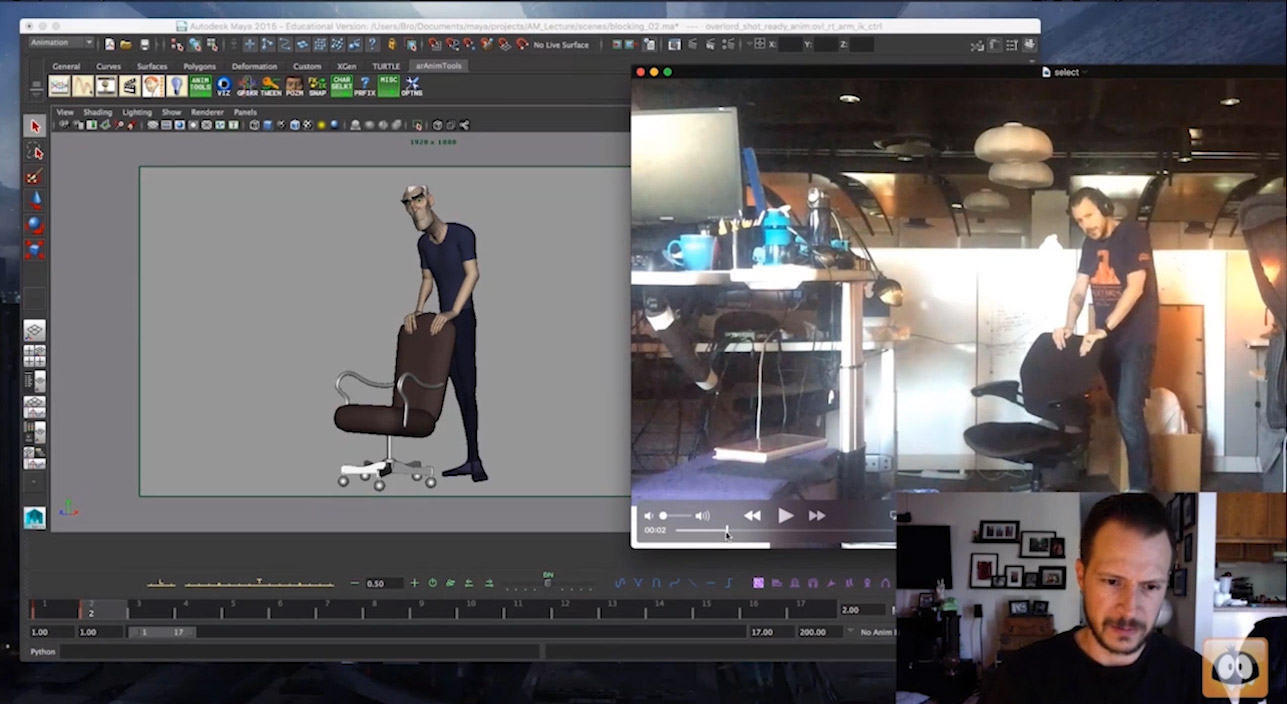Toggle the help question-mark icon in status line

[x=372, y=44]
